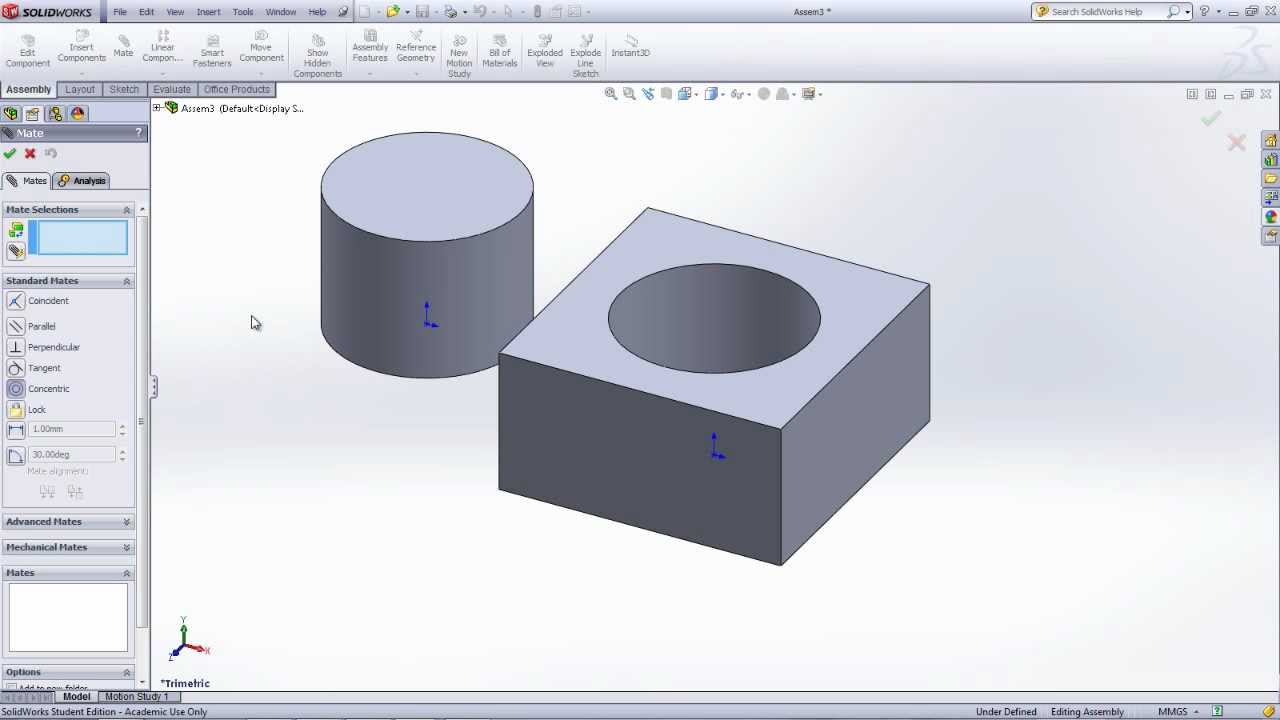Collapse the Options section
The image size is (1280, 720).
tap(127, 672)
